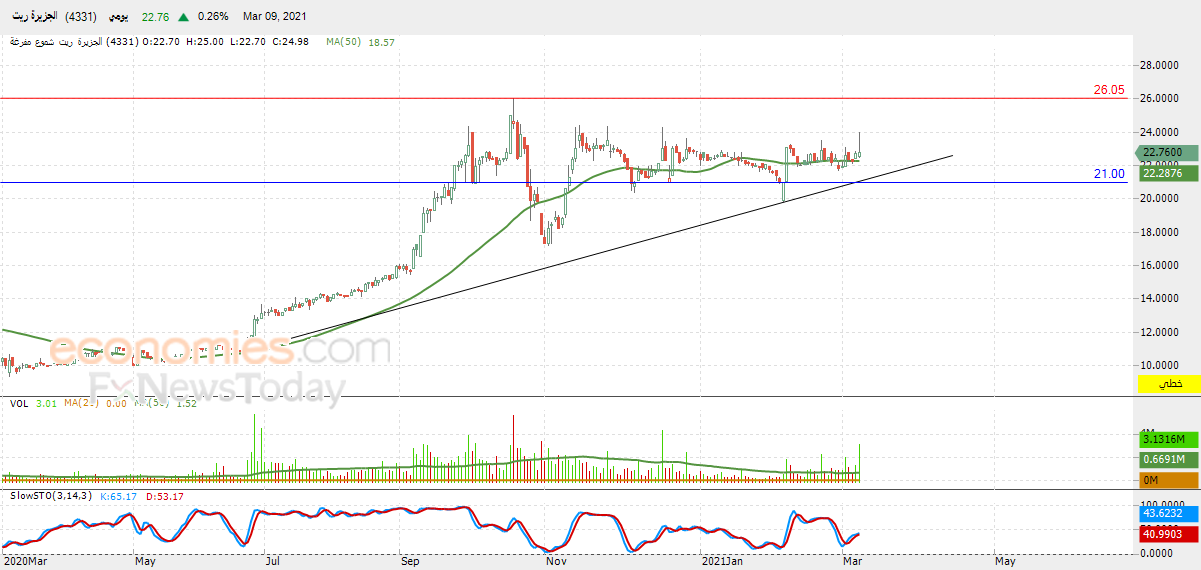Click the first May time axis label
The image size is (1201, 570).
click(x=146, y=562)
